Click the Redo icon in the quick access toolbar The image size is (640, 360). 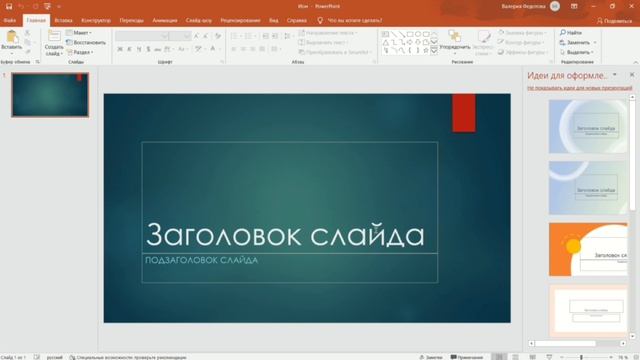coord(36,7)
